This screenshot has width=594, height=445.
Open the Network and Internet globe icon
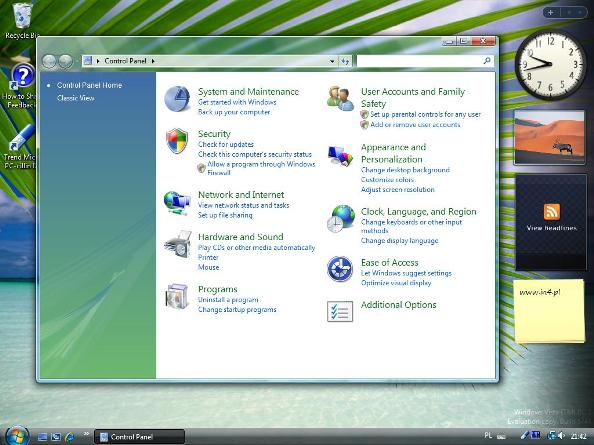tap(177, 203)
